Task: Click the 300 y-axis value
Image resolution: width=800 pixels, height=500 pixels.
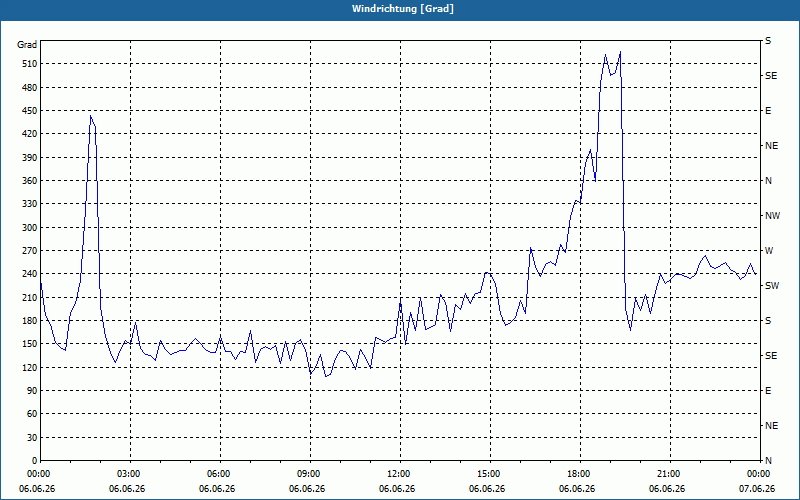Action: [30, 228]
